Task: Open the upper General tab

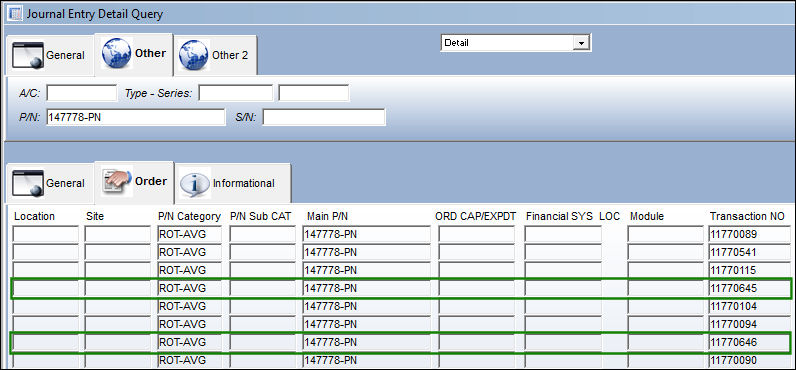Action: [49, 55]
